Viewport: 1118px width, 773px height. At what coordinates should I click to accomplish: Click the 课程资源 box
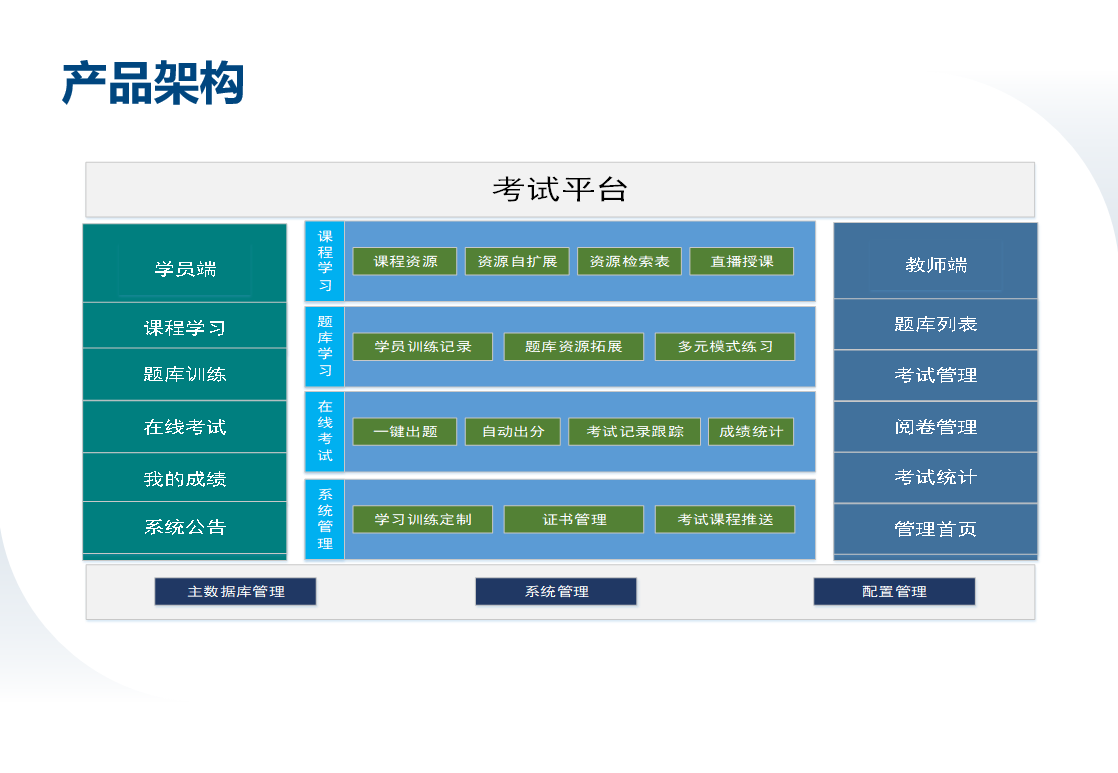tap(405, 262)
